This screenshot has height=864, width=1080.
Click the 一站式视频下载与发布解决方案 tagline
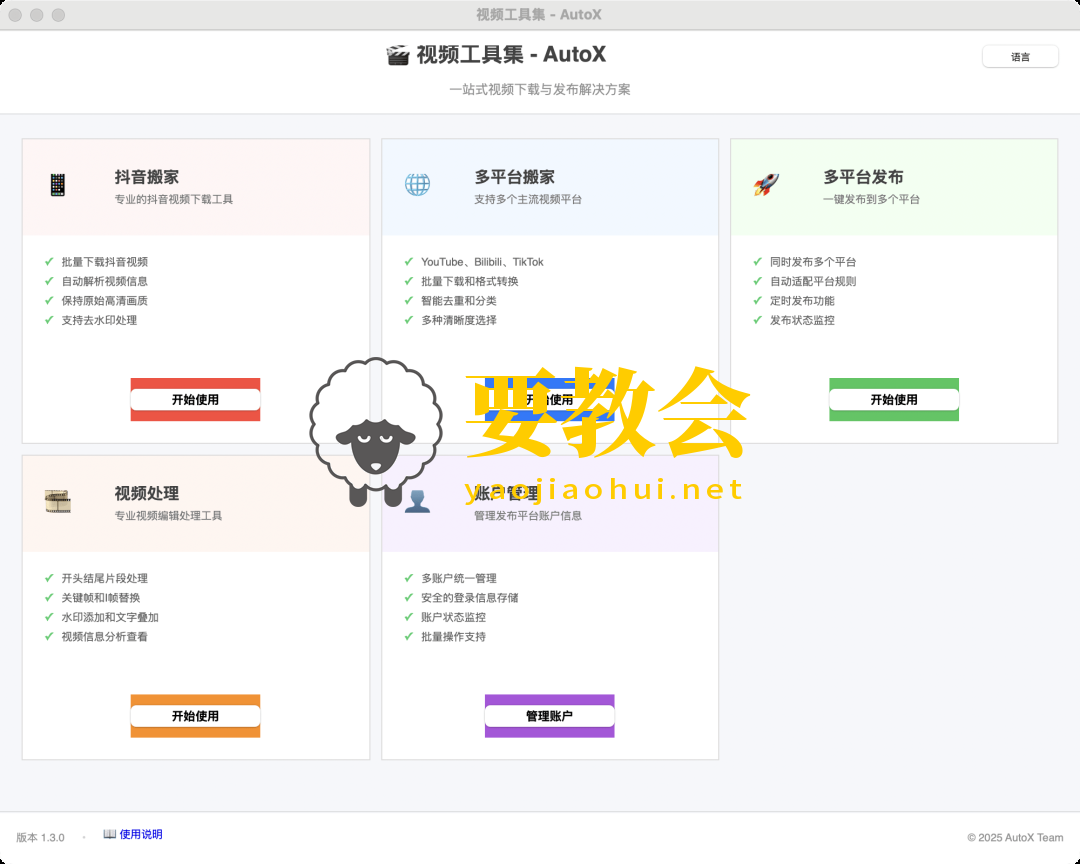pyautogui.click(x=540, y=89)
